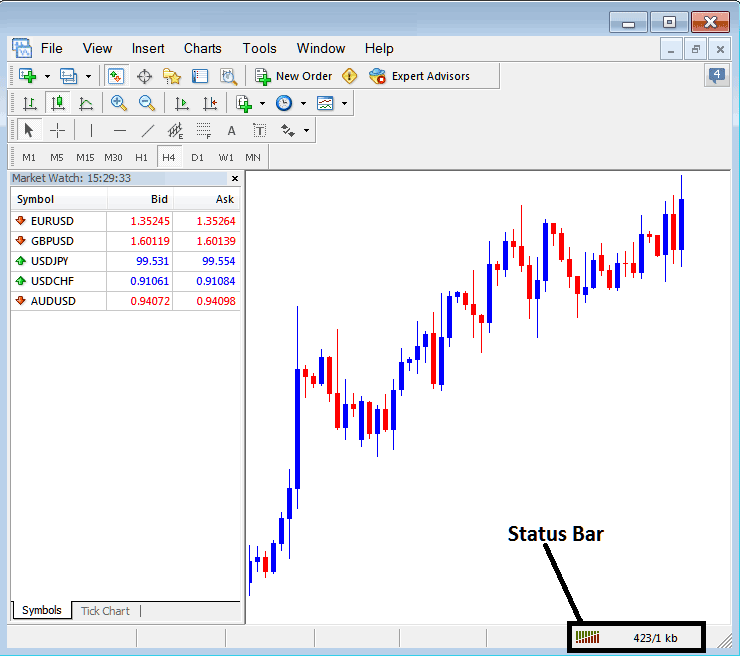Click the Zoom In magnifier icon

coord(118,103)
